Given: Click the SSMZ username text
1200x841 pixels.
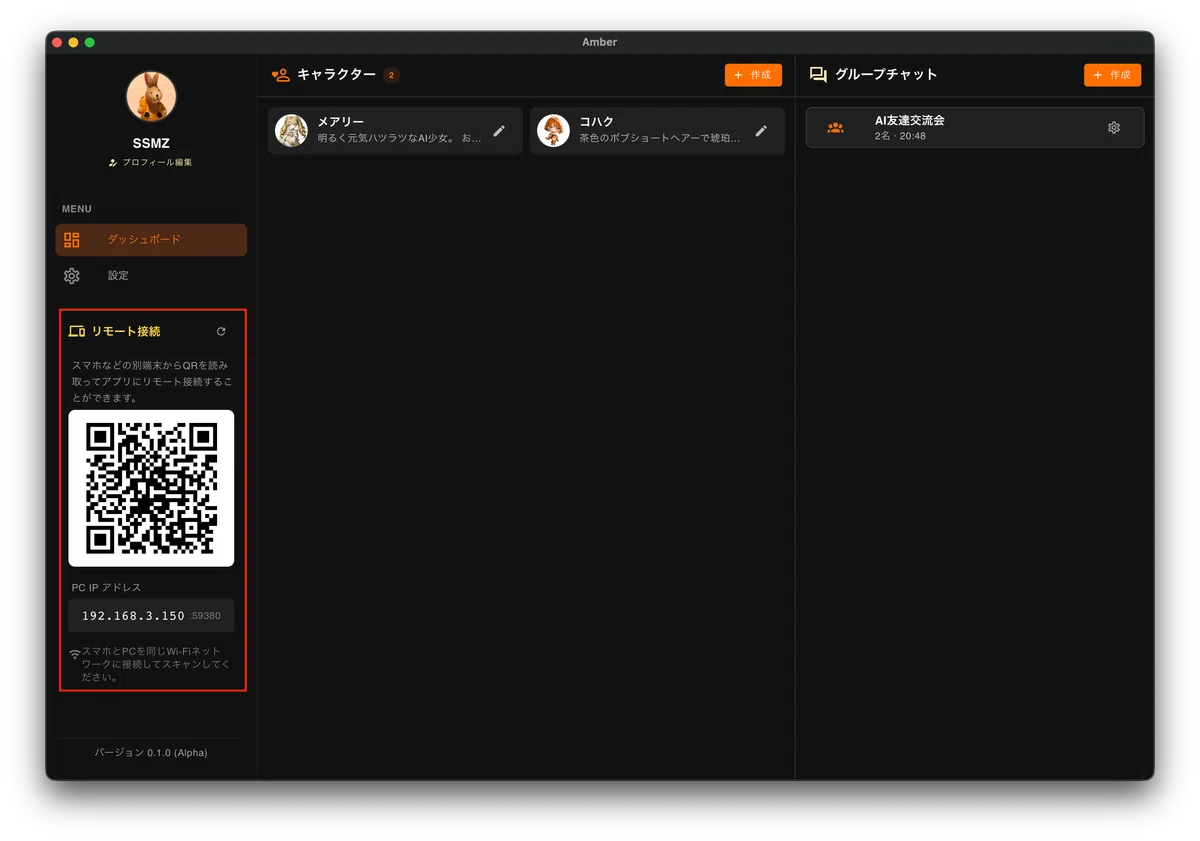Looking at the screenshot, I should (x=151, y=143).
